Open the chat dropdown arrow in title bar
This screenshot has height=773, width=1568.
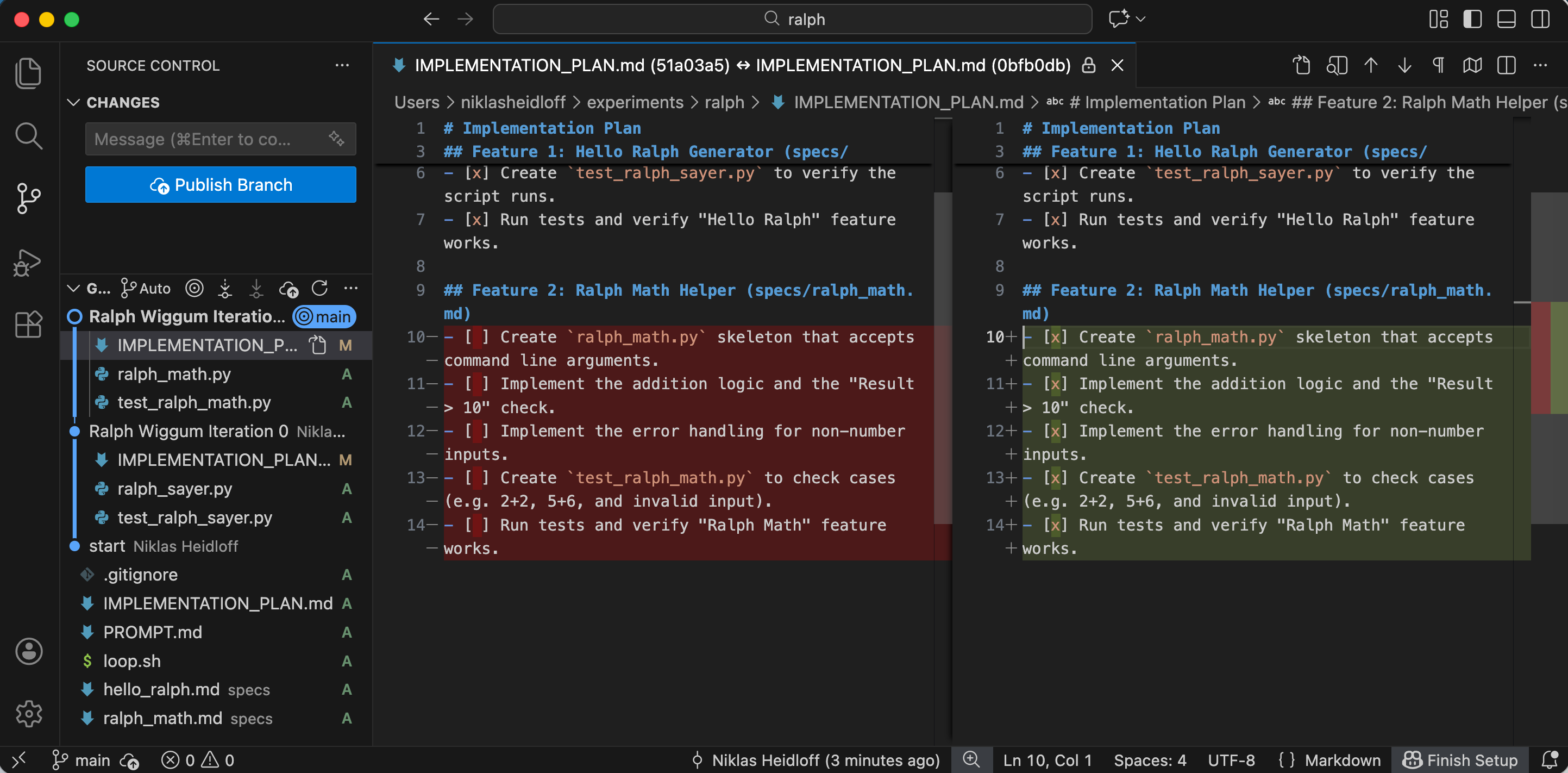[1141, 19]
